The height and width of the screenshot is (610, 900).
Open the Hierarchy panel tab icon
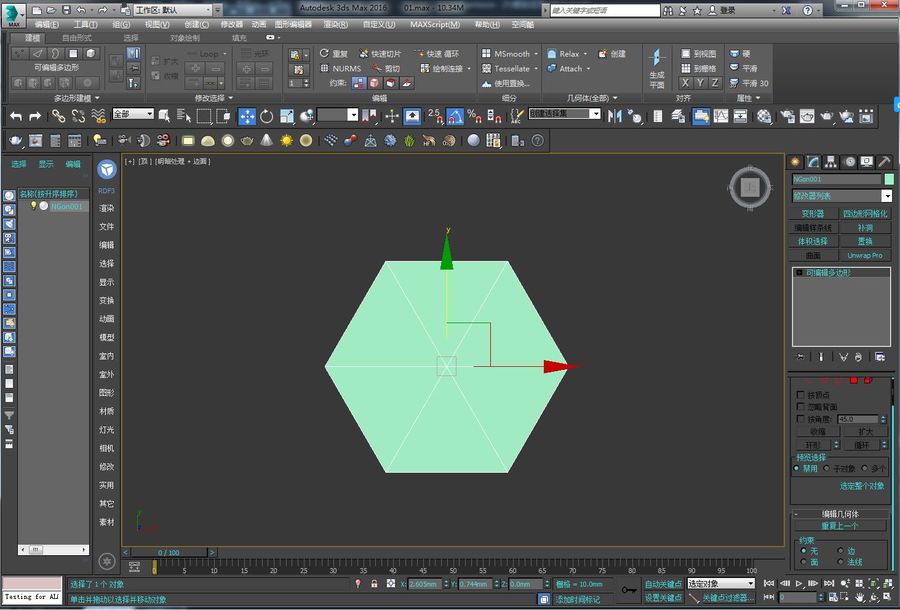(831, 162)
